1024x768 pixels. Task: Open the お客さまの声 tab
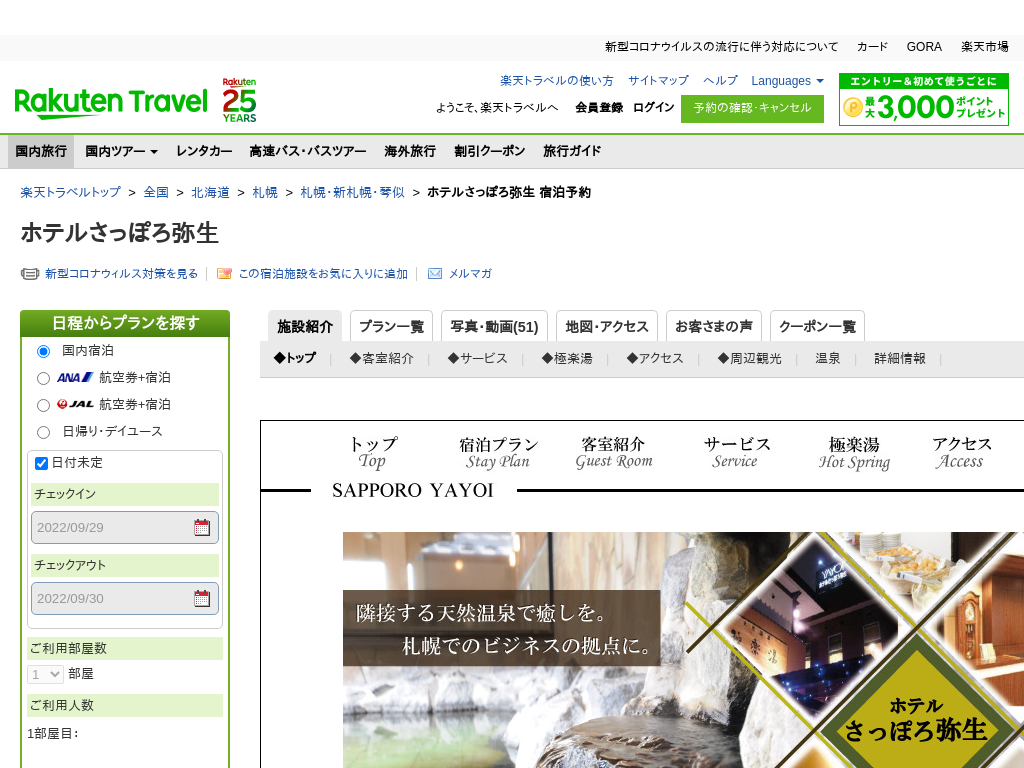[714, 326]
